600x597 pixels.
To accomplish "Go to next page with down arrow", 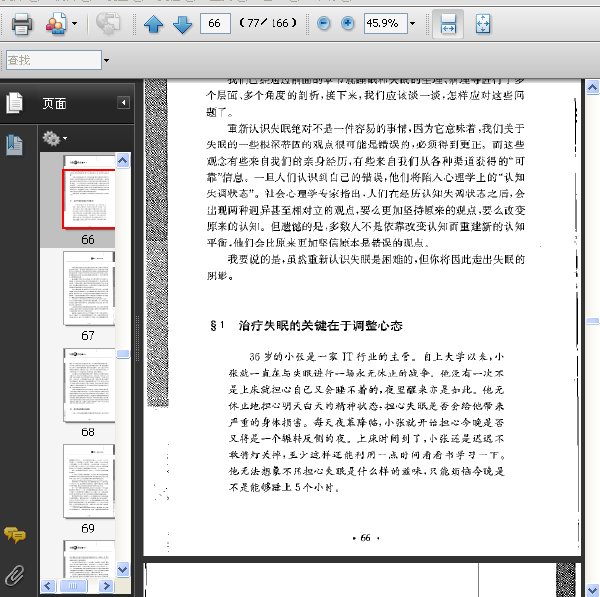I will click(183, 24).
